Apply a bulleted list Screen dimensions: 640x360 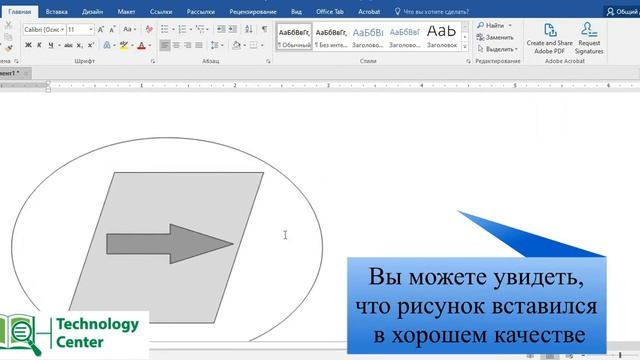[164, 29]
